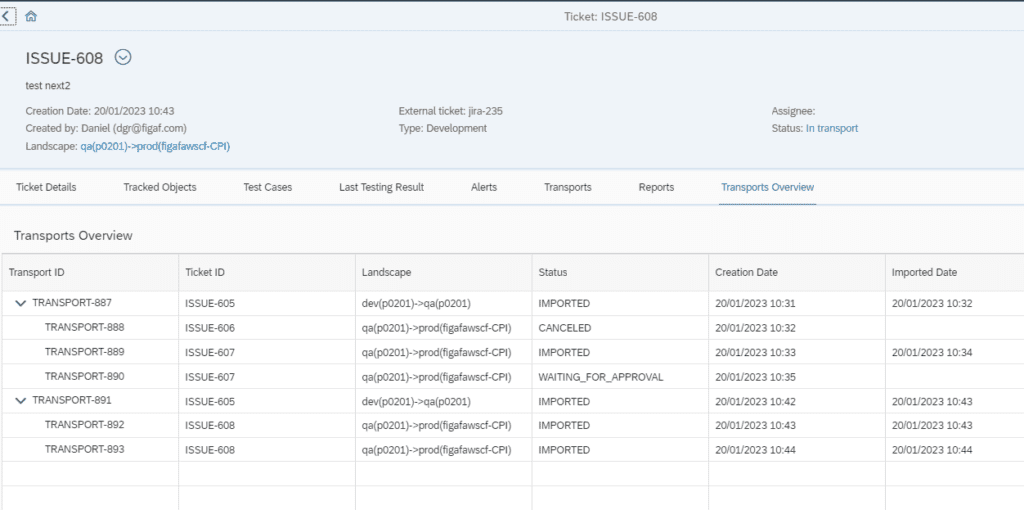The width and height of the screenshot is (1024, 510).
Task: Click the Created by Daniel text
Action: (107, 129)
